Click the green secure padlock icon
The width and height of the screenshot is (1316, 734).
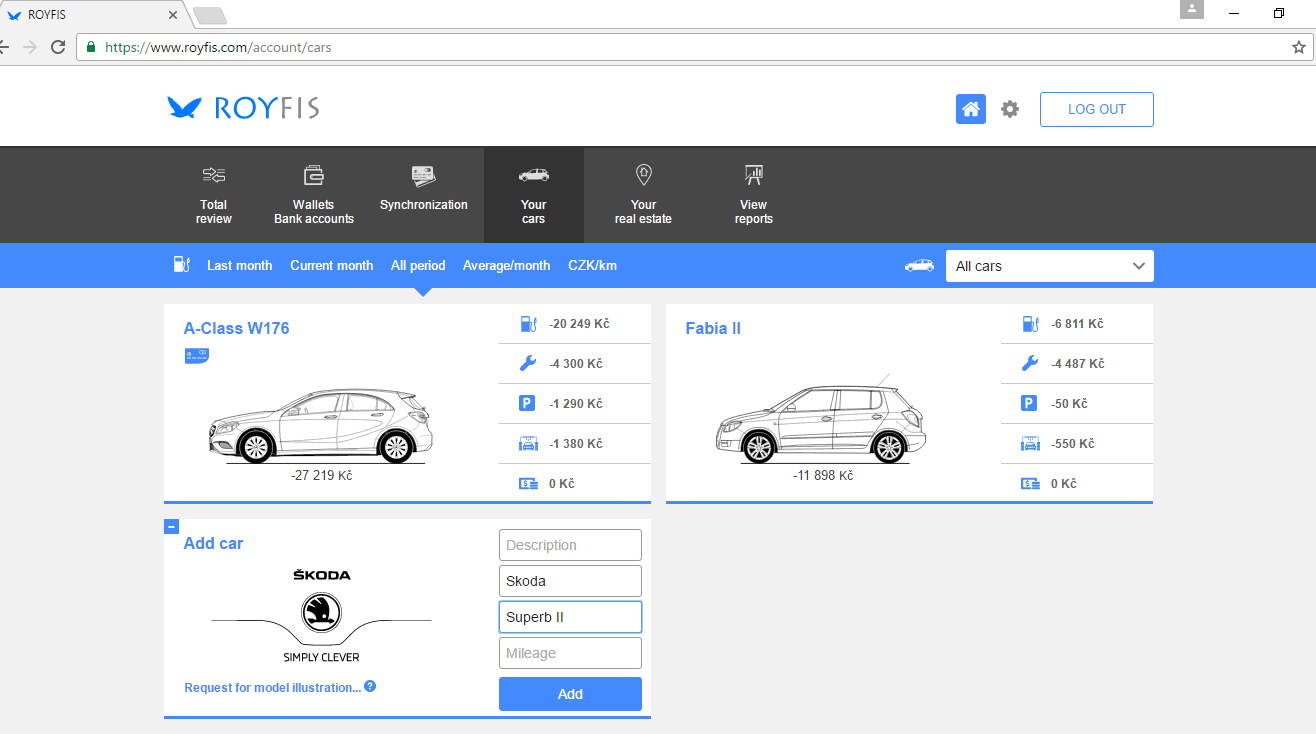tap(91, 47)
